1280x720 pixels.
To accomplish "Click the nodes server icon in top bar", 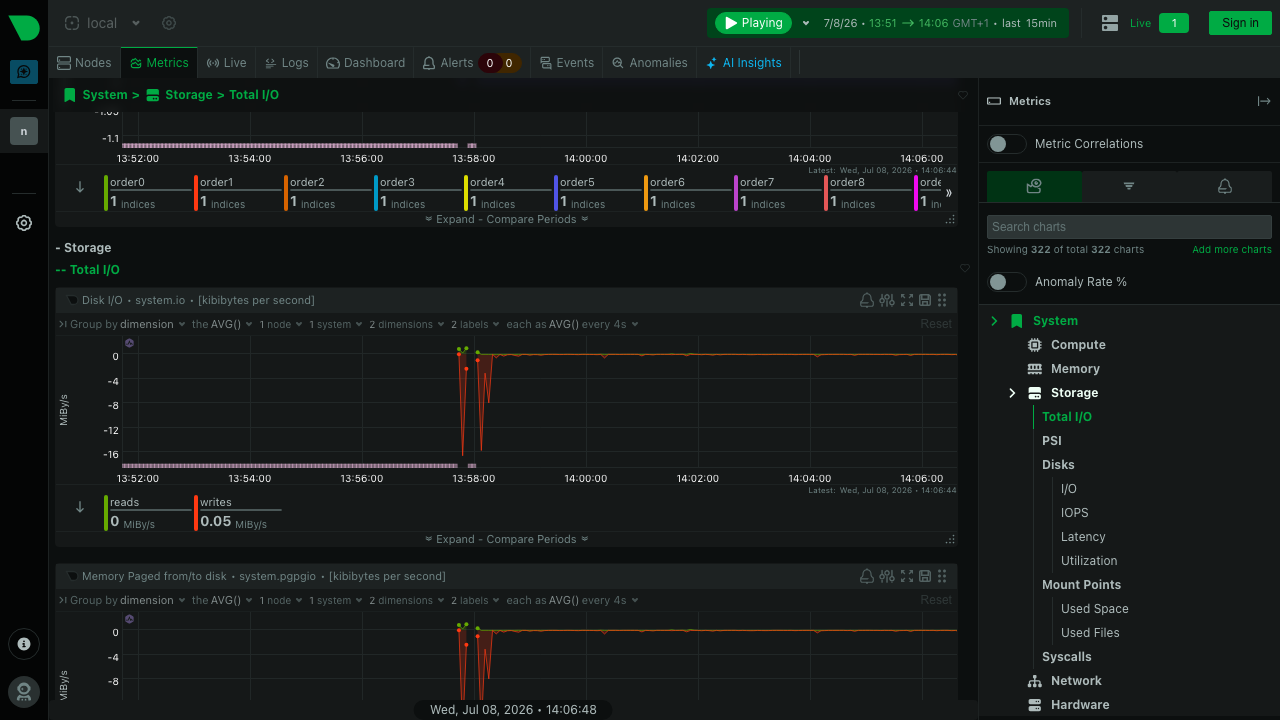I will (x=1109, y=23).
